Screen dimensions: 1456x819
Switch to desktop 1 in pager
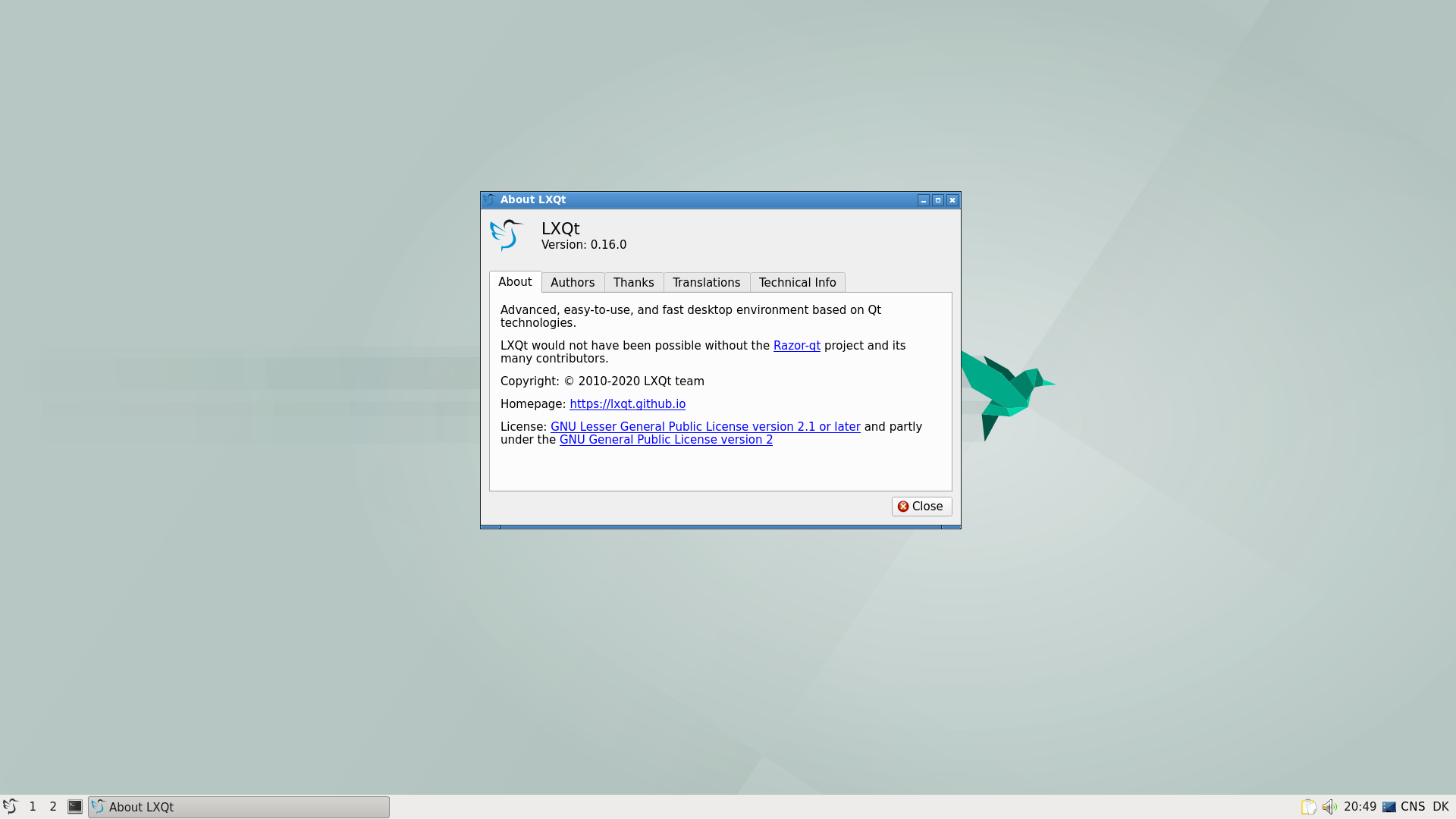tap(33, 807)
